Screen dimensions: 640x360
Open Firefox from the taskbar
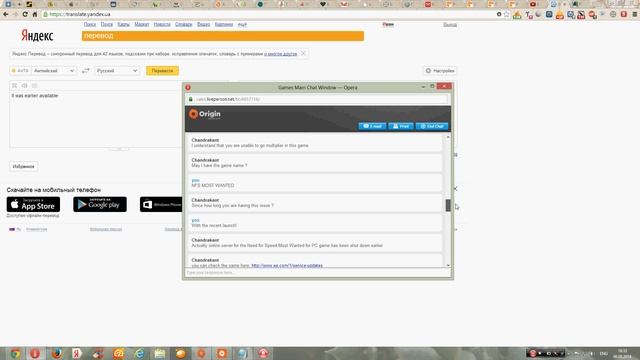pos(56,353)
